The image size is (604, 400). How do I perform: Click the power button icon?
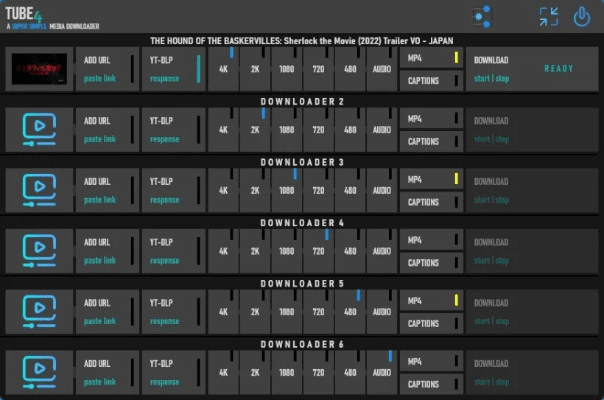(582, 16)
